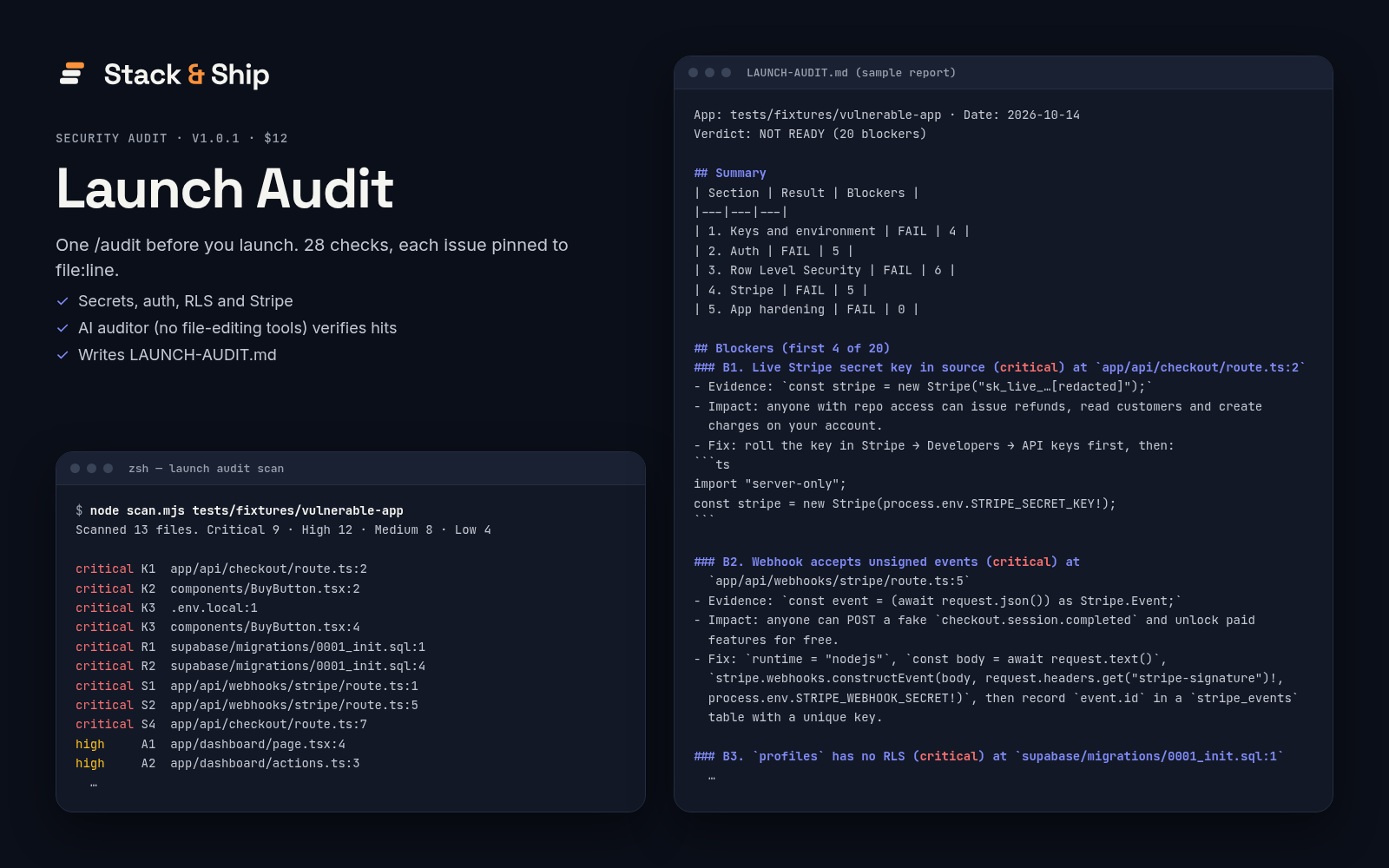Click the B3 profiles has no RLS heading
The height and width of the screenshot is (868, 1389).
pos(988,756)
